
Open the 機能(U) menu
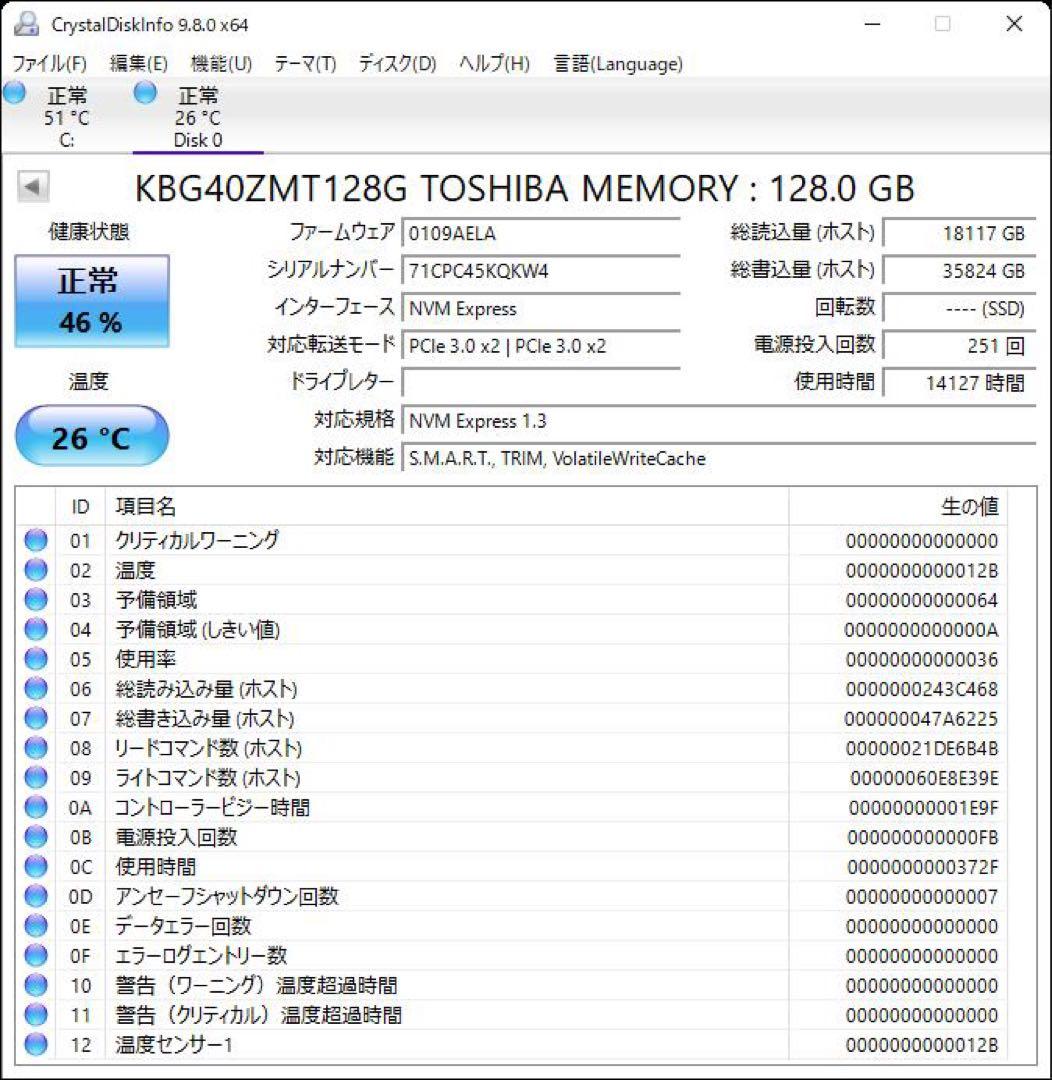point(221,63)
